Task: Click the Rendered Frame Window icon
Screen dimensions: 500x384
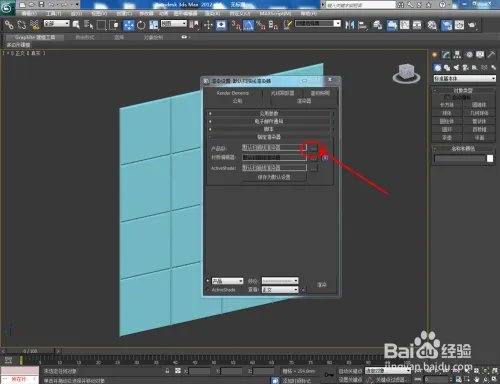Action: point(459,25)
